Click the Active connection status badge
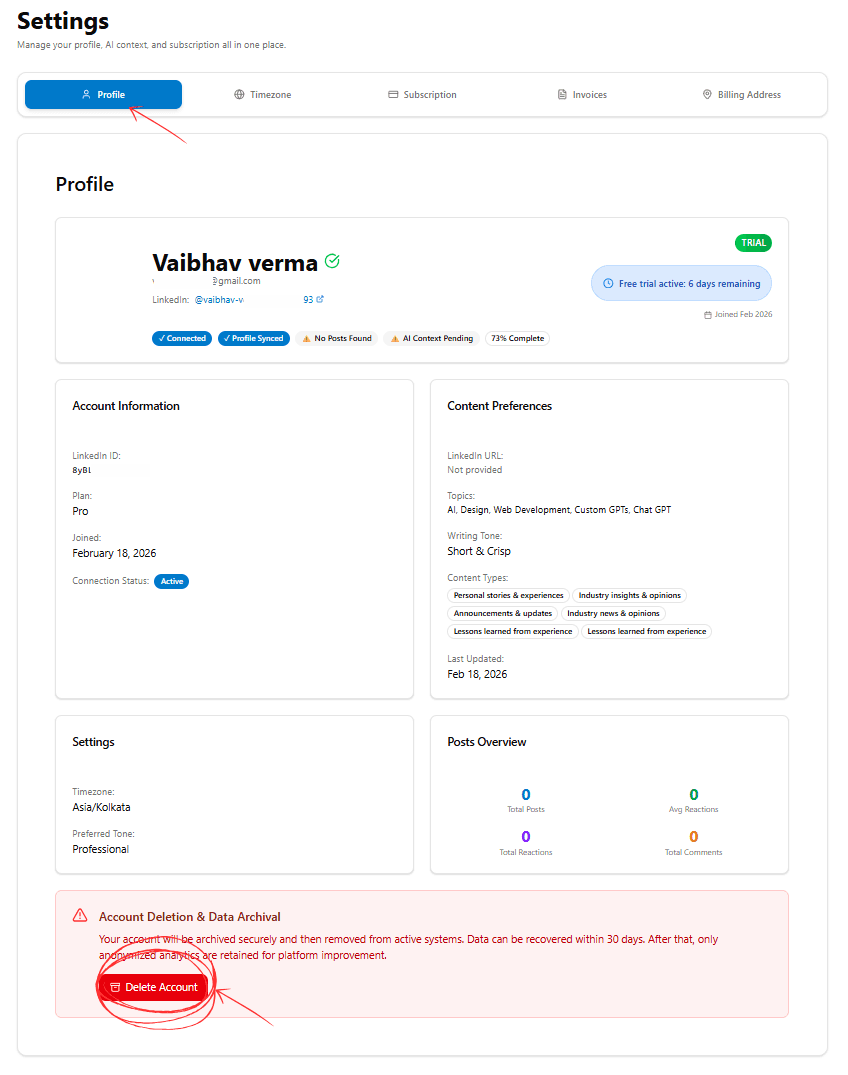This screenshot has height=1075, width=848. point(171,581)
